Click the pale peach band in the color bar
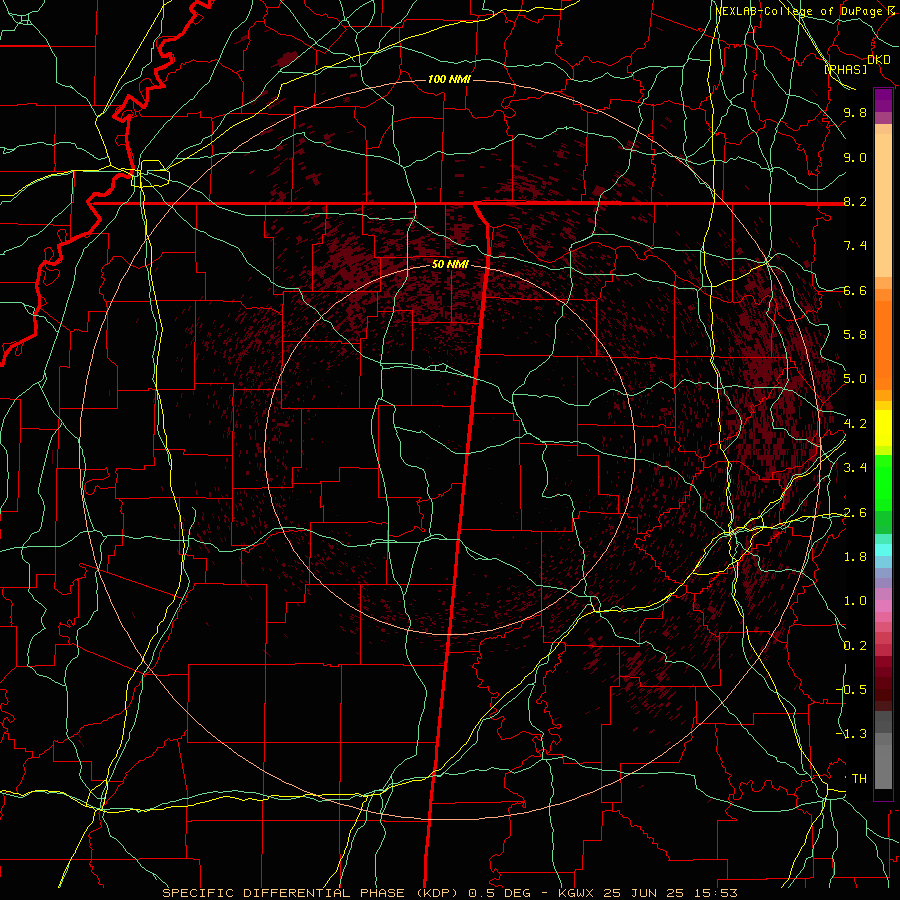Screen dimensions: 900x900 tap(883, 205)
